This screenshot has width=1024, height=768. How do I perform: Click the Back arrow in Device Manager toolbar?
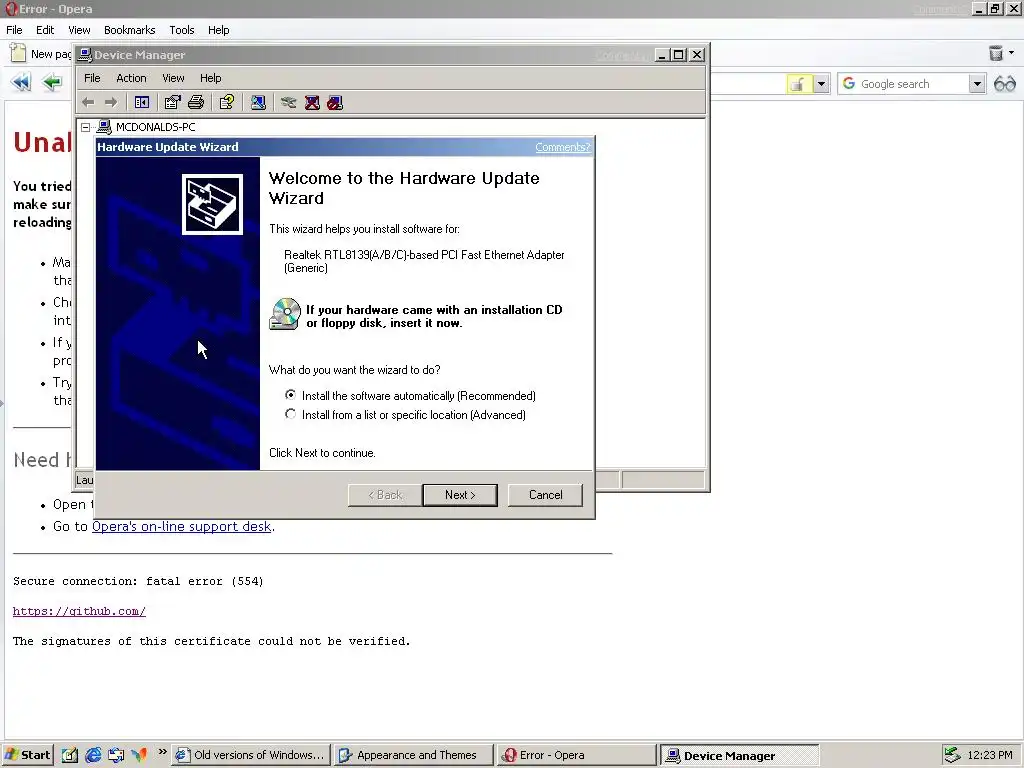pos(88,103)
